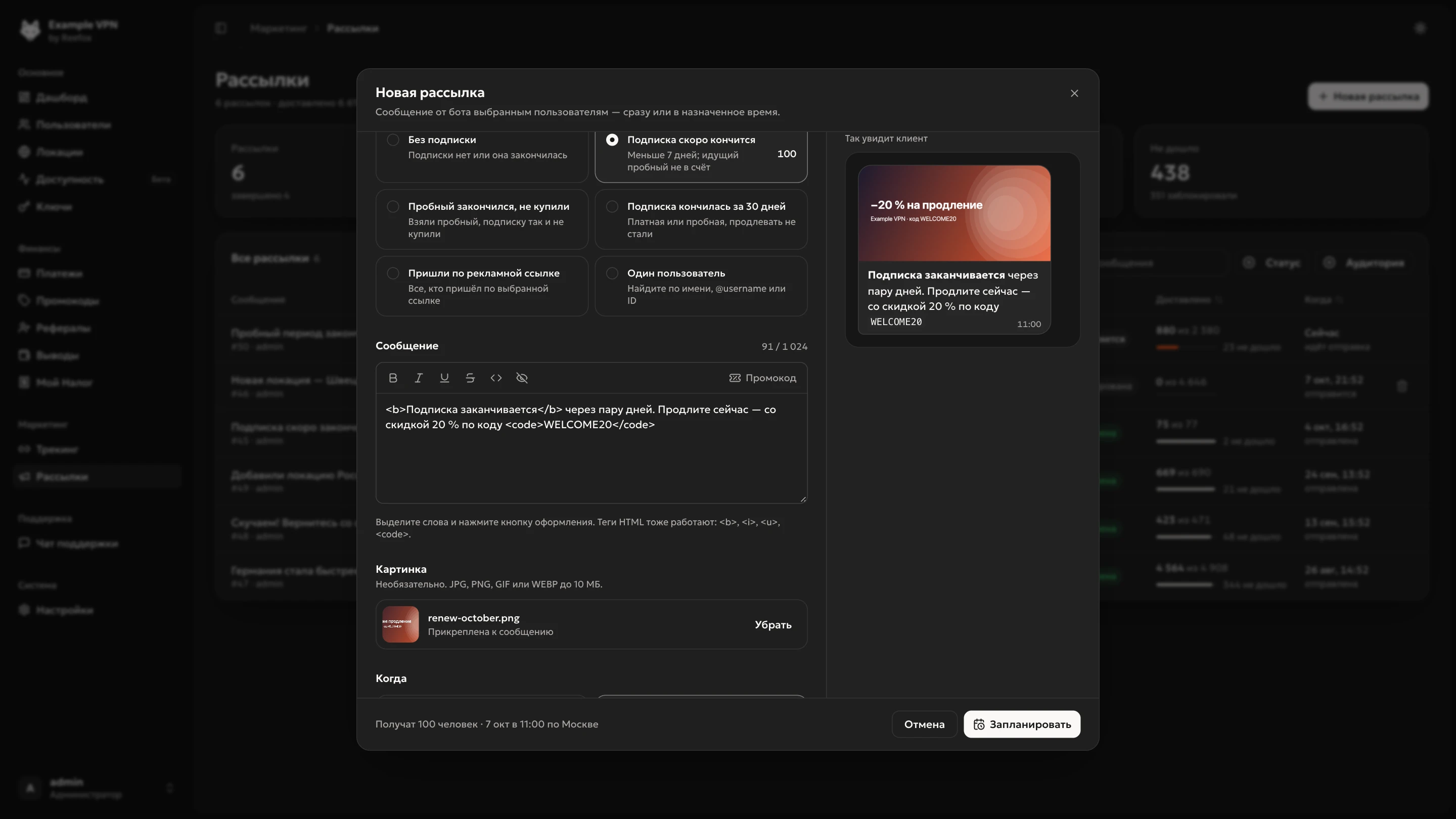1456x819 pixels.
Task: Apply bold formatting in message editor
Action: [393, 378]
